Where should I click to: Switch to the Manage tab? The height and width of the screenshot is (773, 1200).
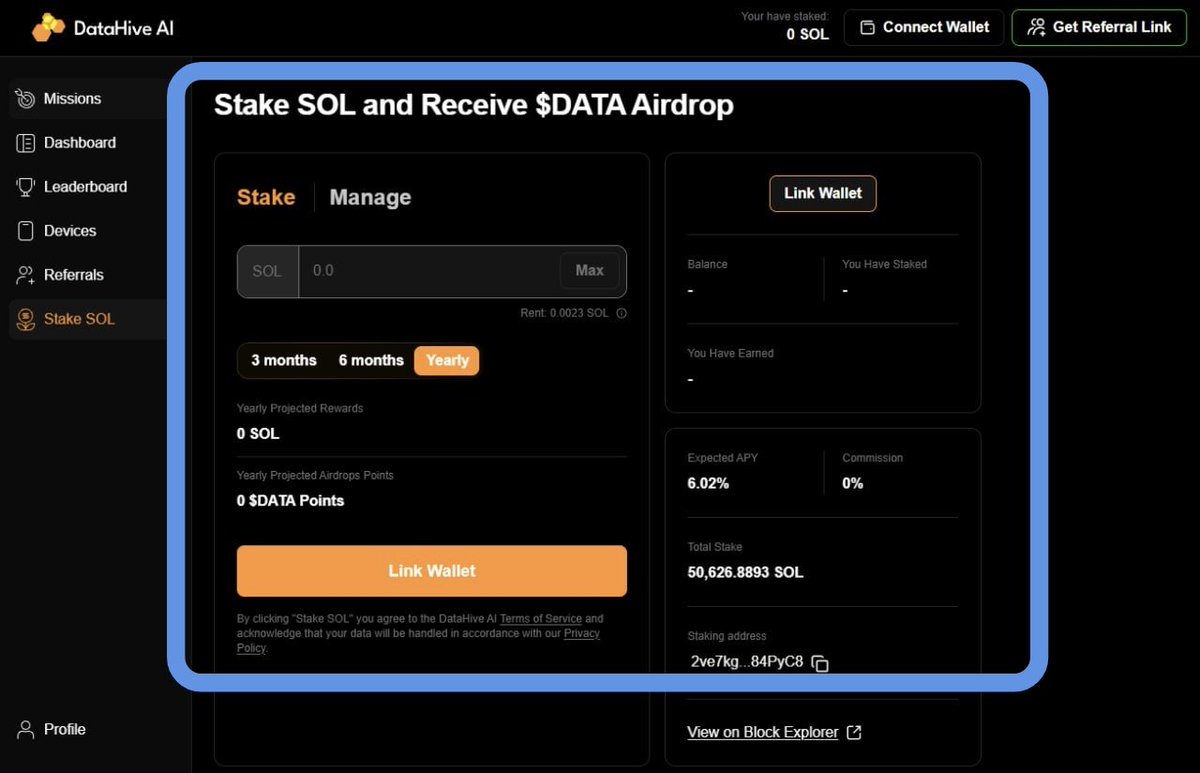tap(370, 197)
